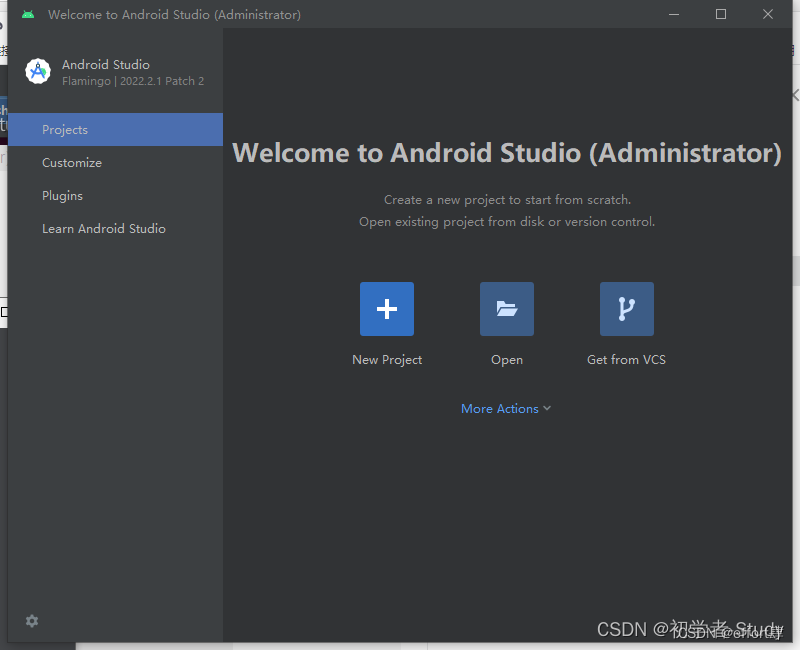The width and height of the screenshot is (800, 650).
Task: Expand the More Actions dropdown
Action: click(x=506, y=409)
